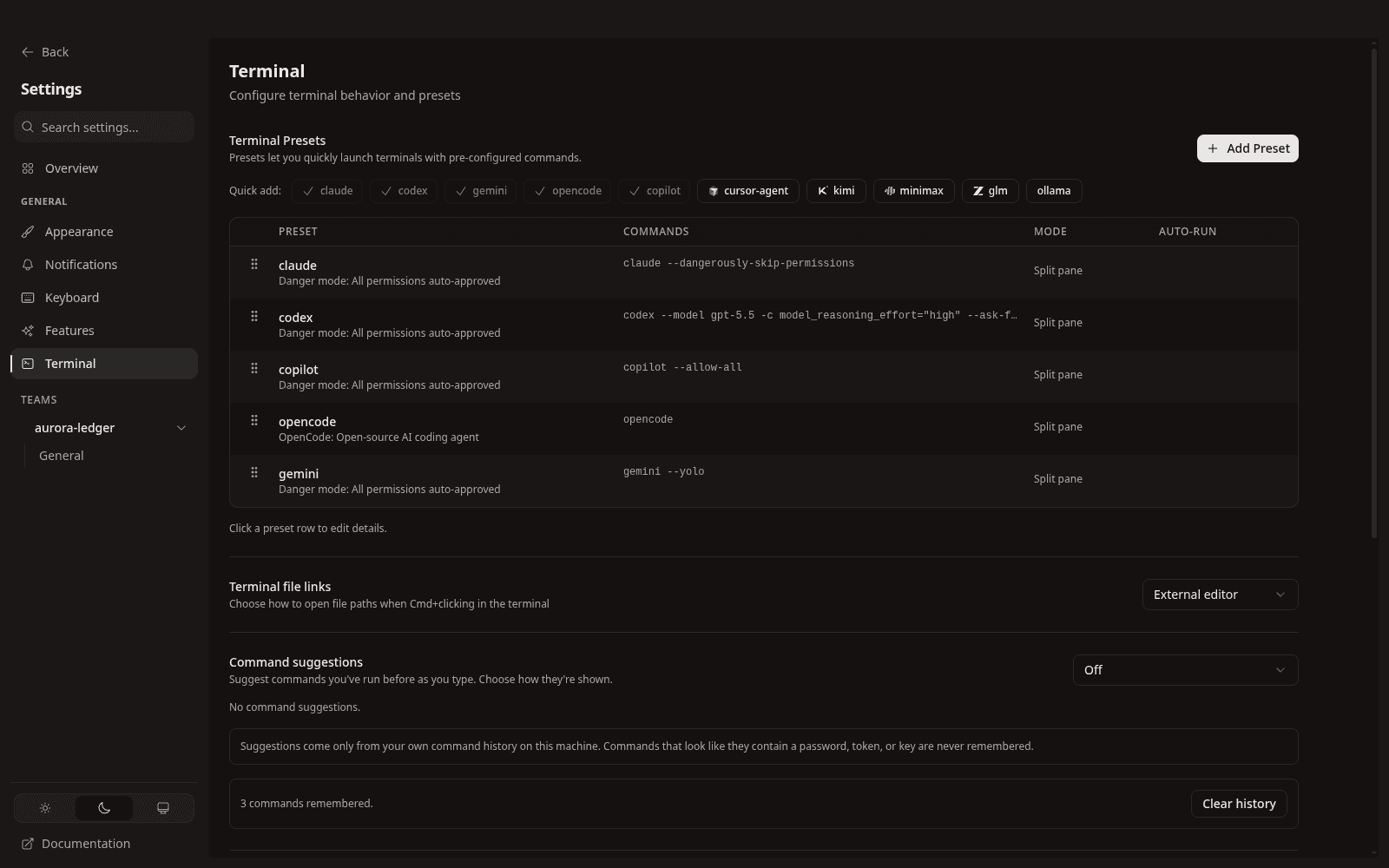Click the Clear history button
This screenshot has width=1389, height=868.
[1239, 804]
